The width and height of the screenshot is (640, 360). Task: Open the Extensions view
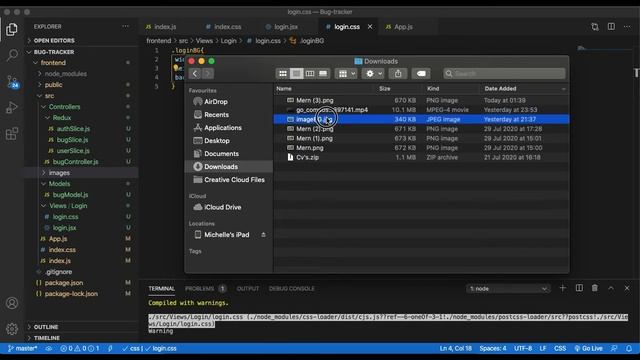12,133
